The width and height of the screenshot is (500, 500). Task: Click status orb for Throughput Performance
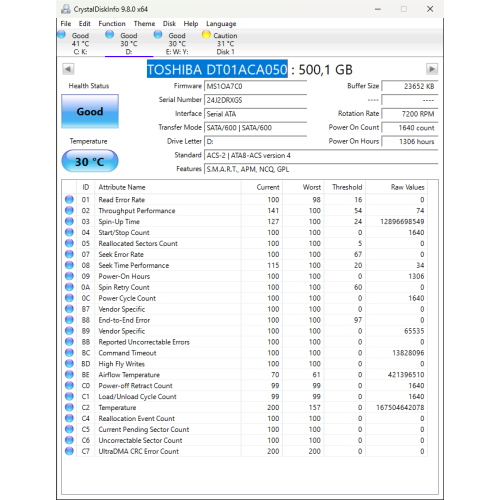tap(69, 211)
